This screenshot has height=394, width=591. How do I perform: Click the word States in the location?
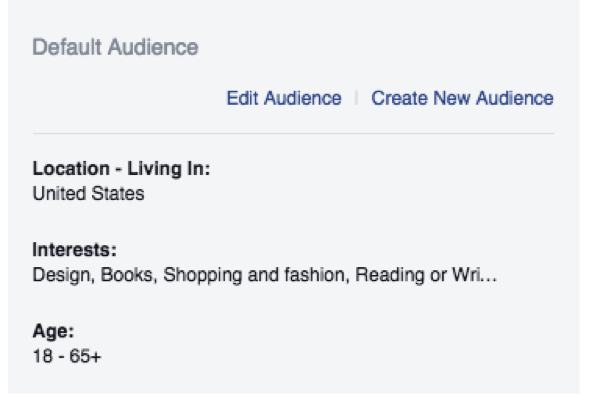[x=118, y=193]
